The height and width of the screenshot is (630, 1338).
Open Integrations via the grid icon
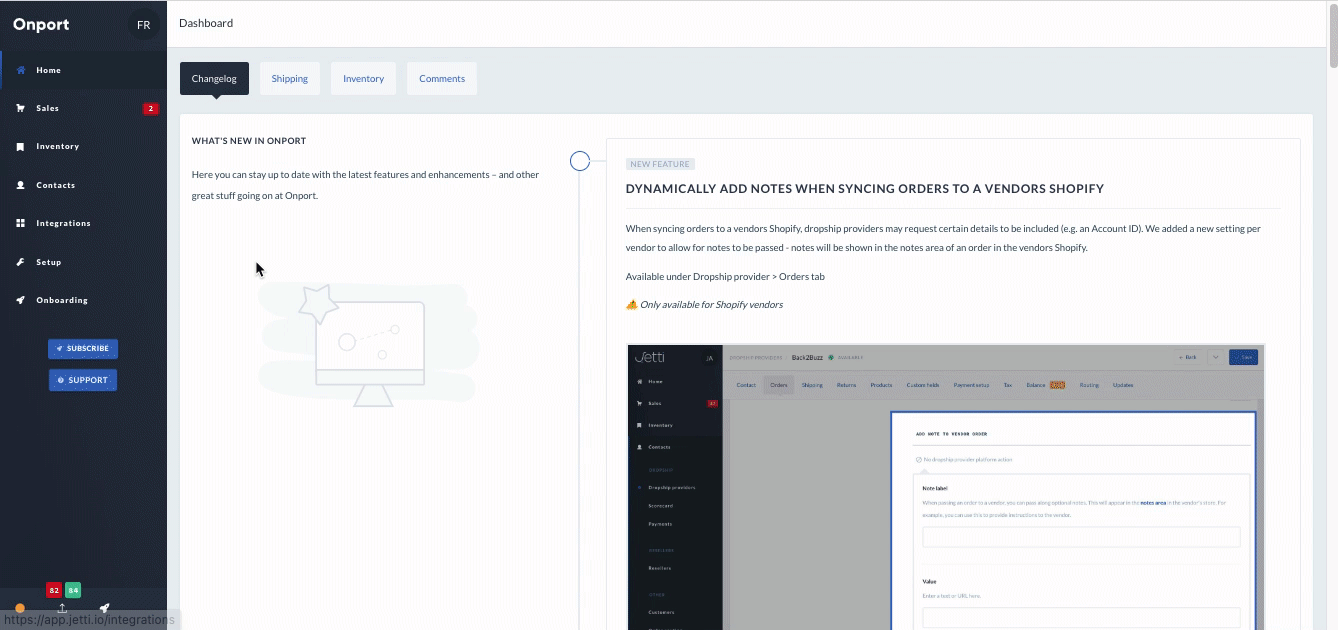click(x=20, y=223)
